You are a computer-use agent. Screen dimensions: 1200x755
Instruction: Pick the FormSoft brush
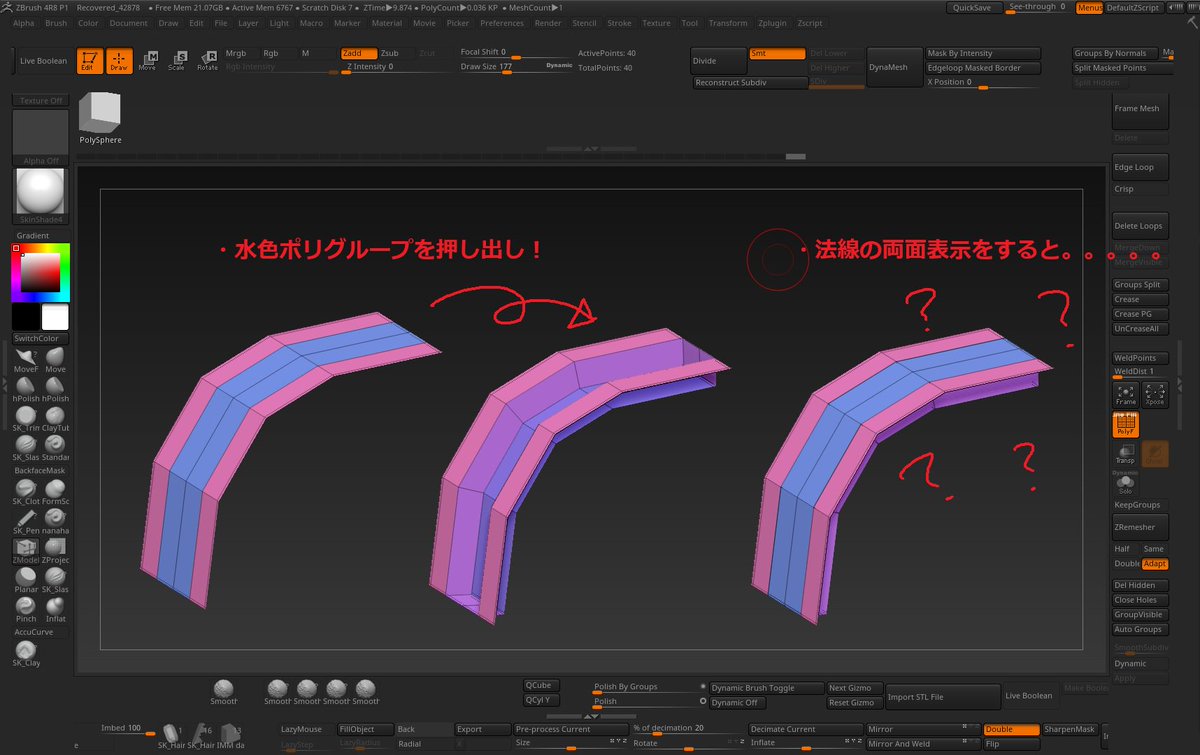55,491
